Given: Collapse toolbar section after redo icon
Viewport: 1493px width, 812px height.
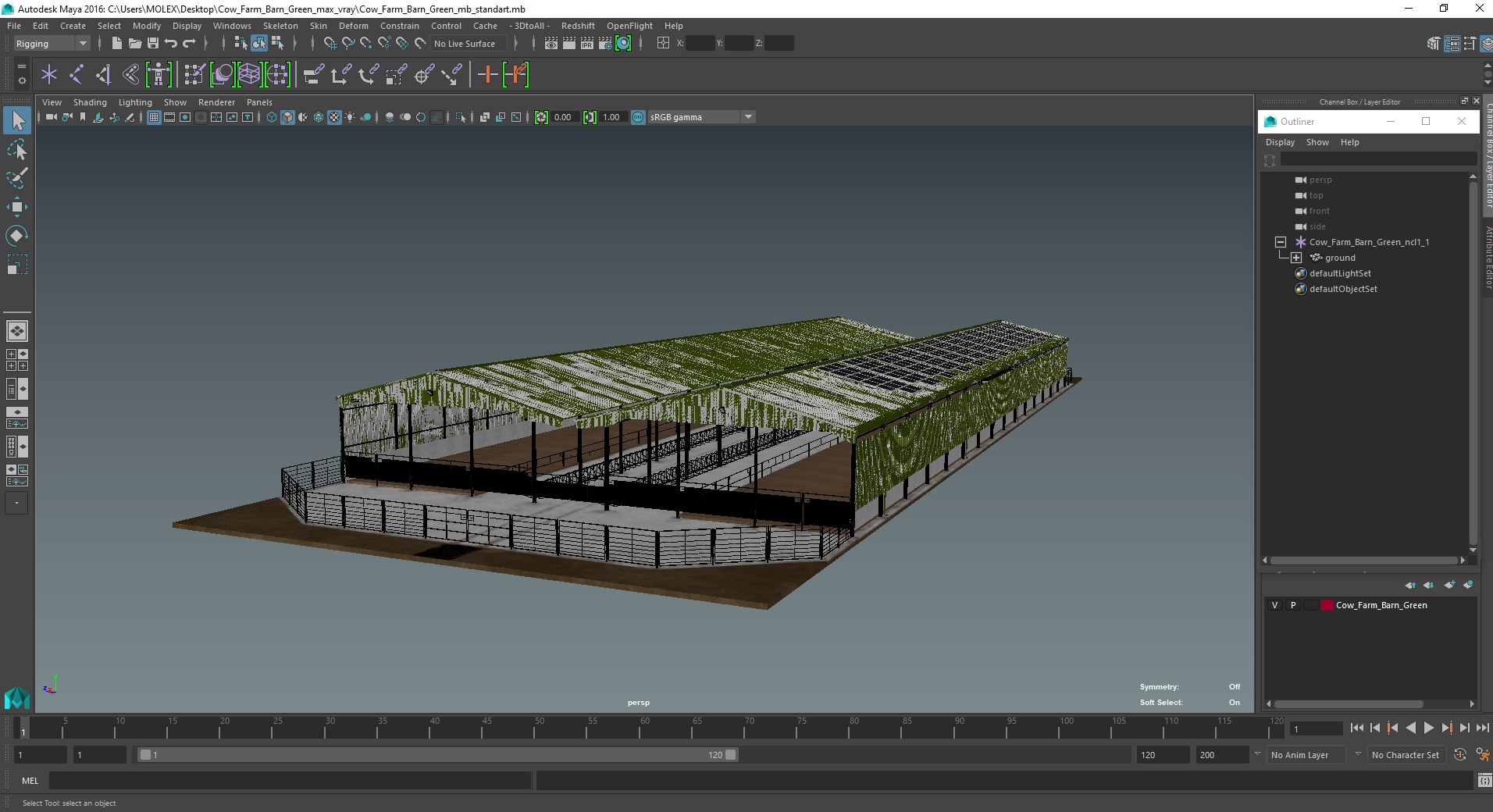Looking at the screenshot, I should (x=205, y=44).
